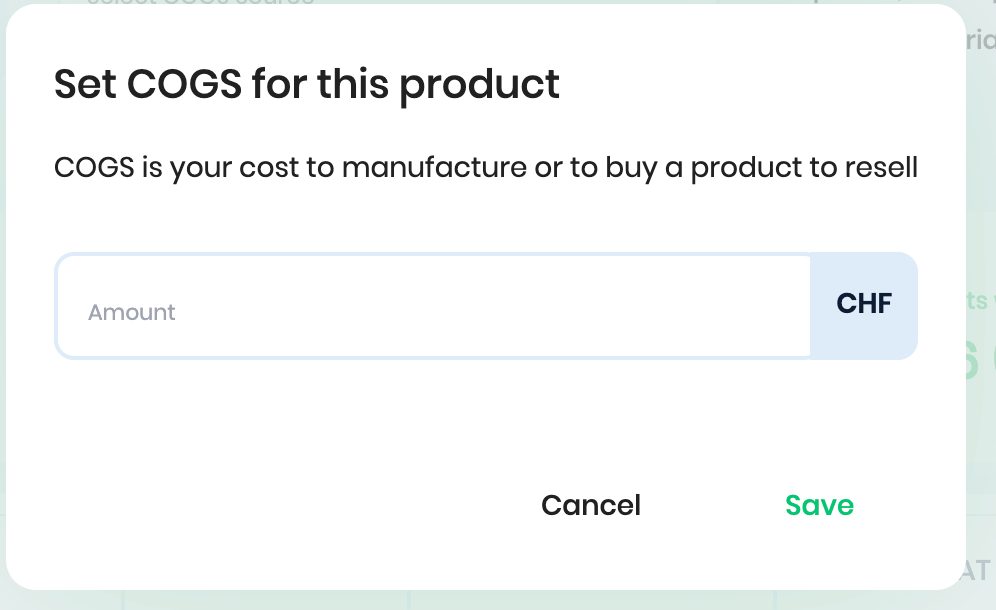Click the word "cost" in the description
The height and width of the screenshot is (610, 996).
pyautogui.click(x=268, y=167)
